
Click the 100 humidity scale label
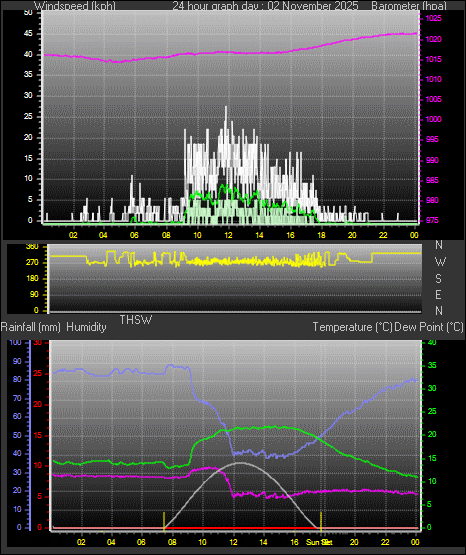tap(16, 342)
